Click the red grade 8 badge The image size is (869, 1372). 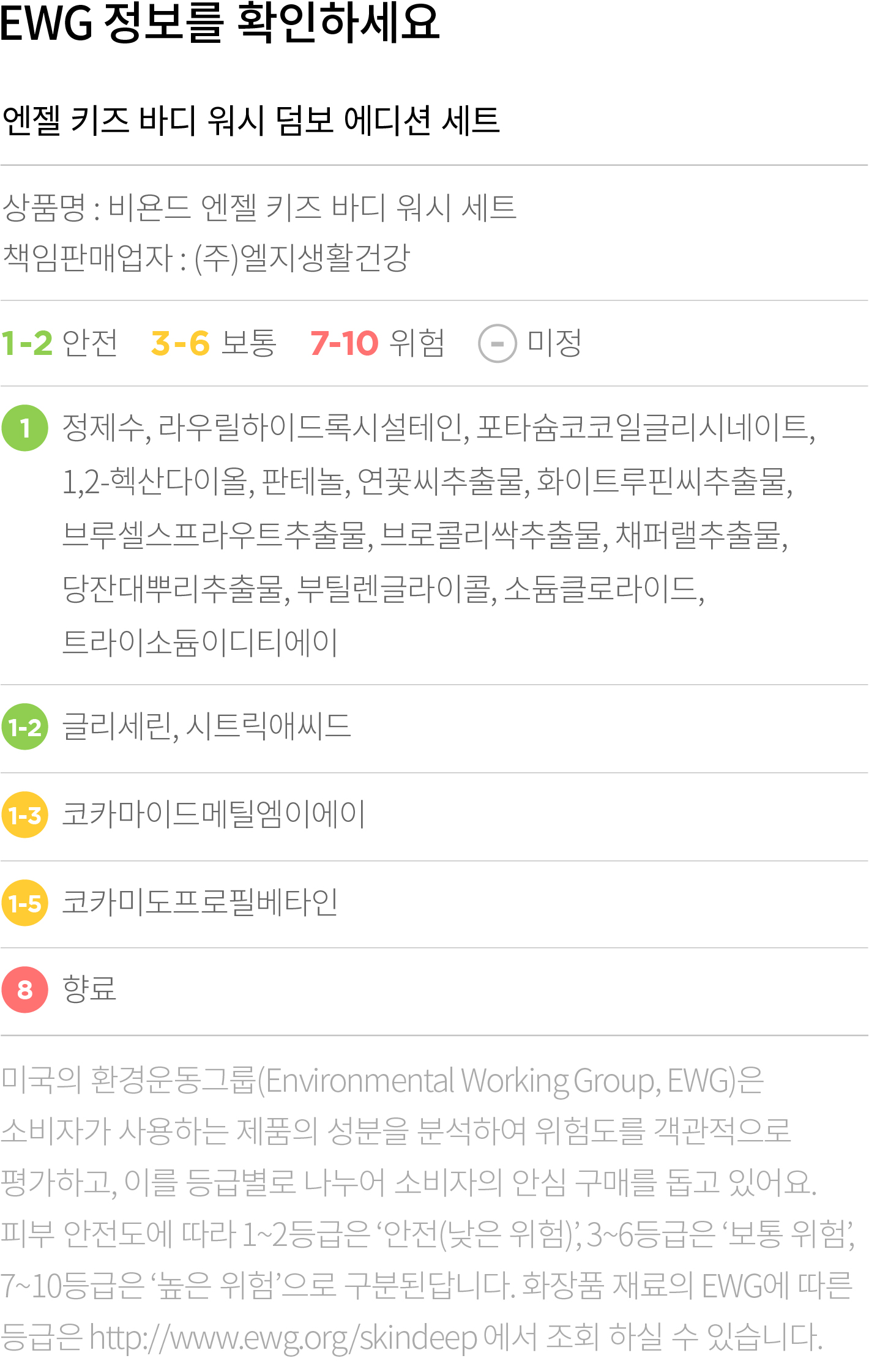(25, 990)
